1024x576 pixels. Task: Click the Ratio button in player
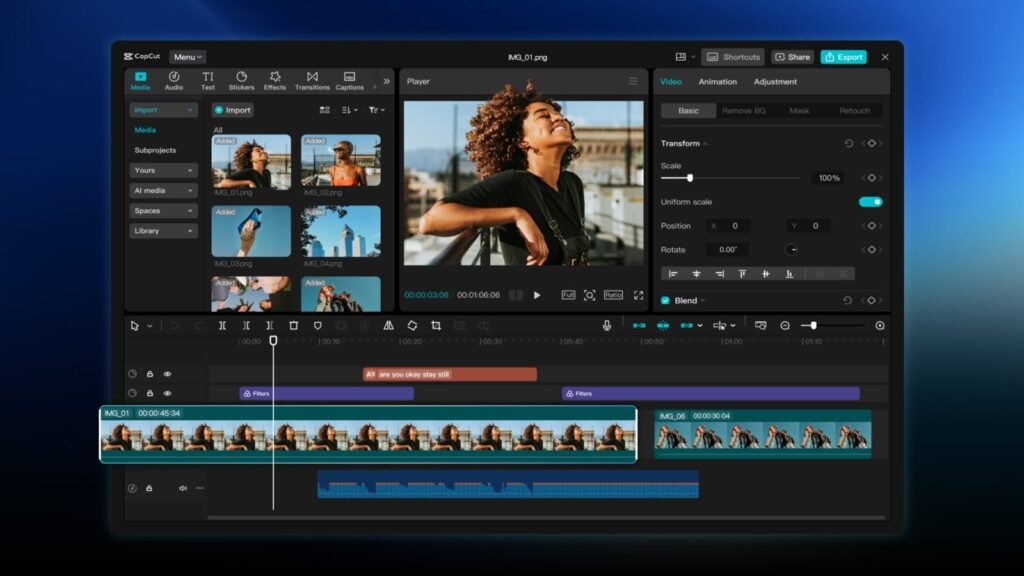(x=613, y=295)
